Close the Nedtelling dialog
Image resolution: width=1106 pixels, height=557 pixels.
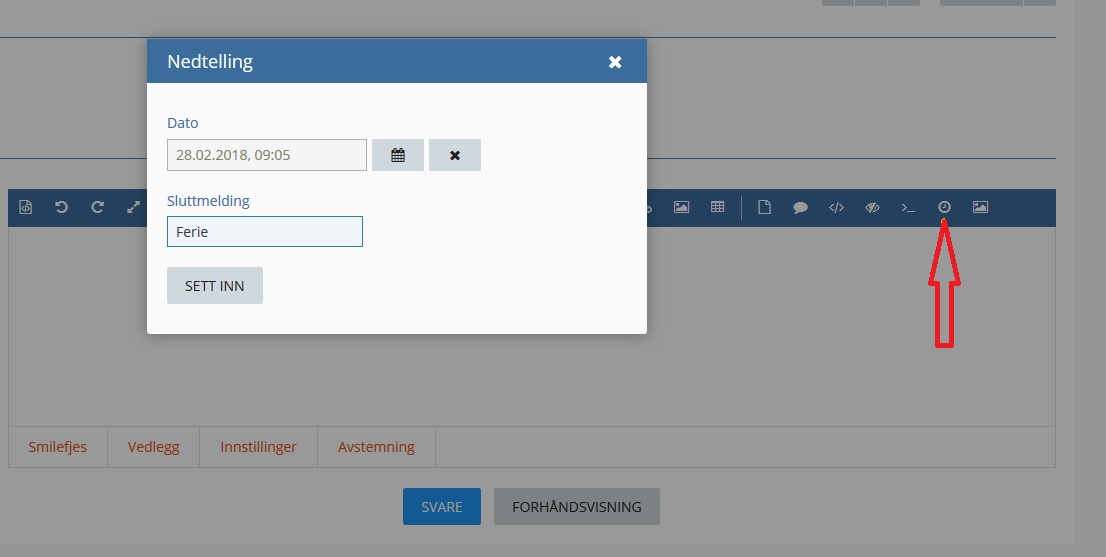[615, 62]
